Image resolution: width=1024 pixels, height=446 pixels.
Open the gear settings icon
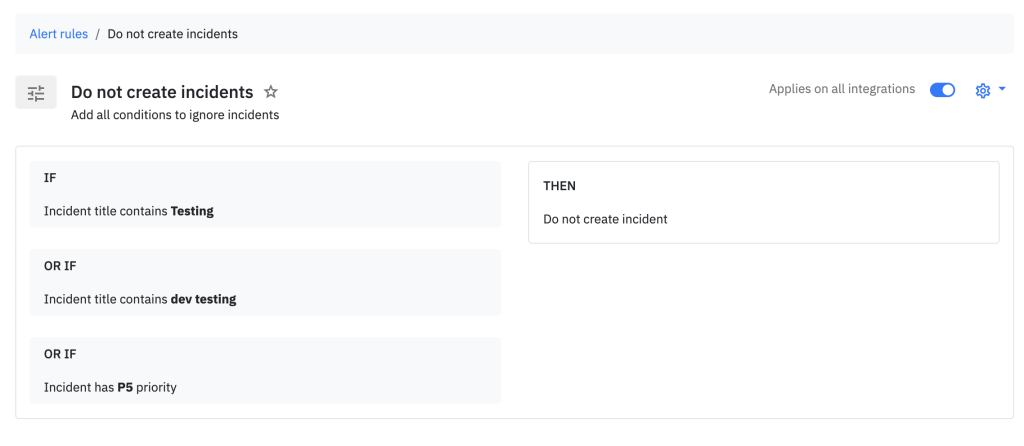982,90
